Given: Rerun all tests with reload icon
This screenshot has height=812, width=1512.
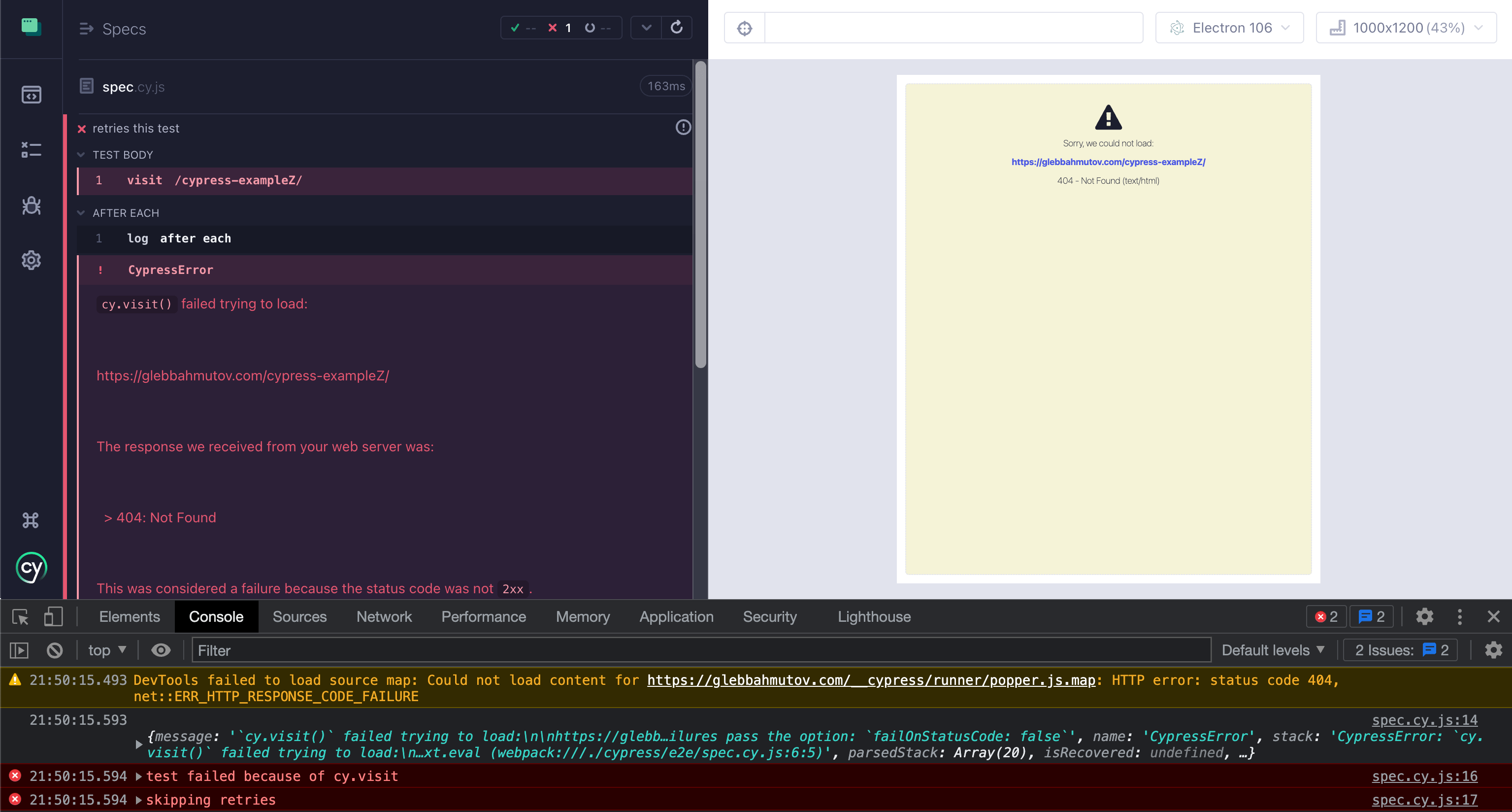Looking at the screenshot, I should pos(677,28).
